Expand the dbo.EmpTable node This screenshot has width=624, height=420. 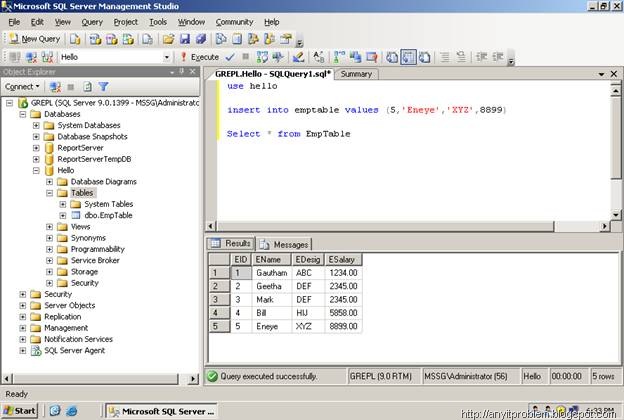(x=62, y=215)
